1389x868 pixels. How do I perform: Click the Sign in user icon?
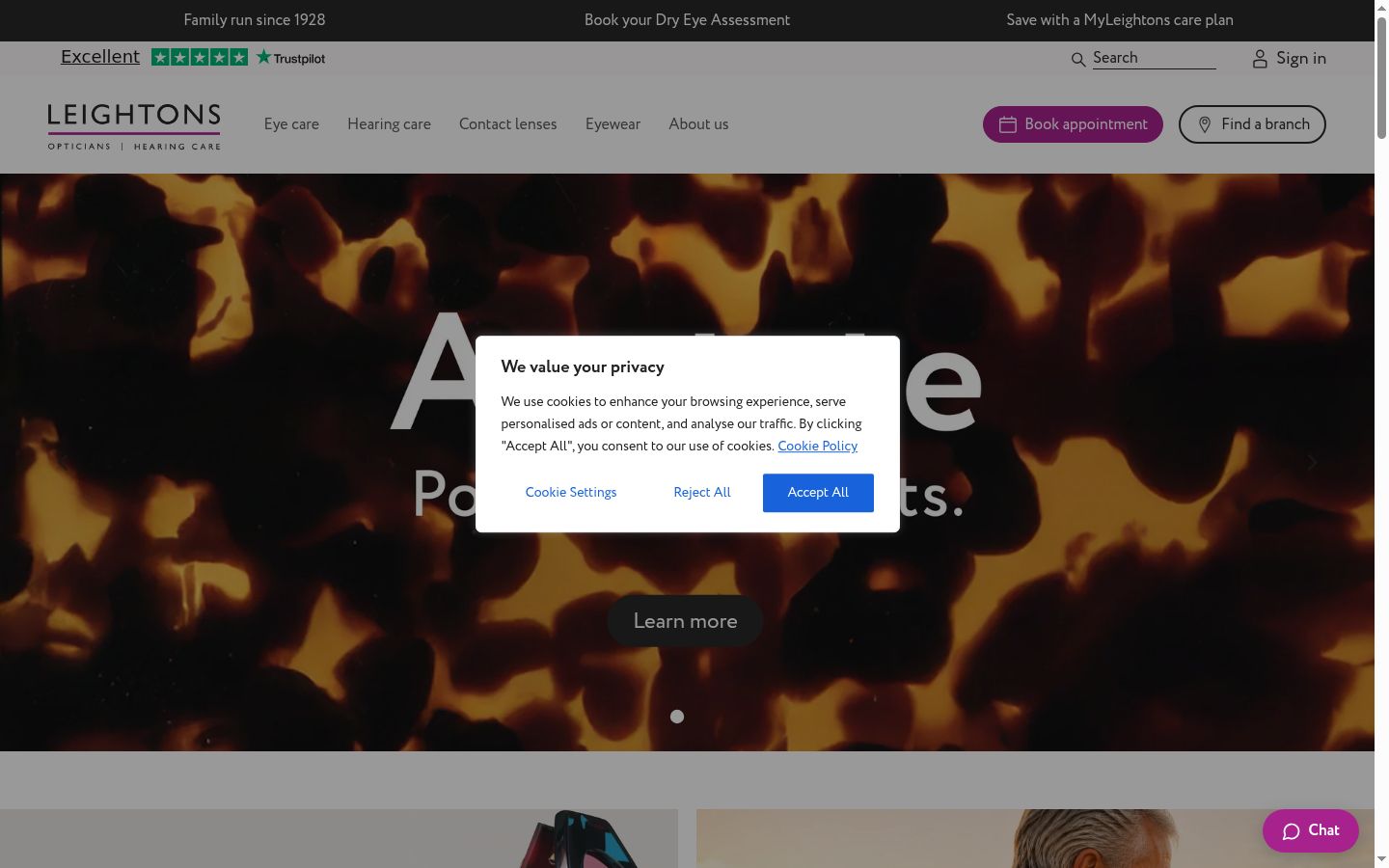(1260, 59)
